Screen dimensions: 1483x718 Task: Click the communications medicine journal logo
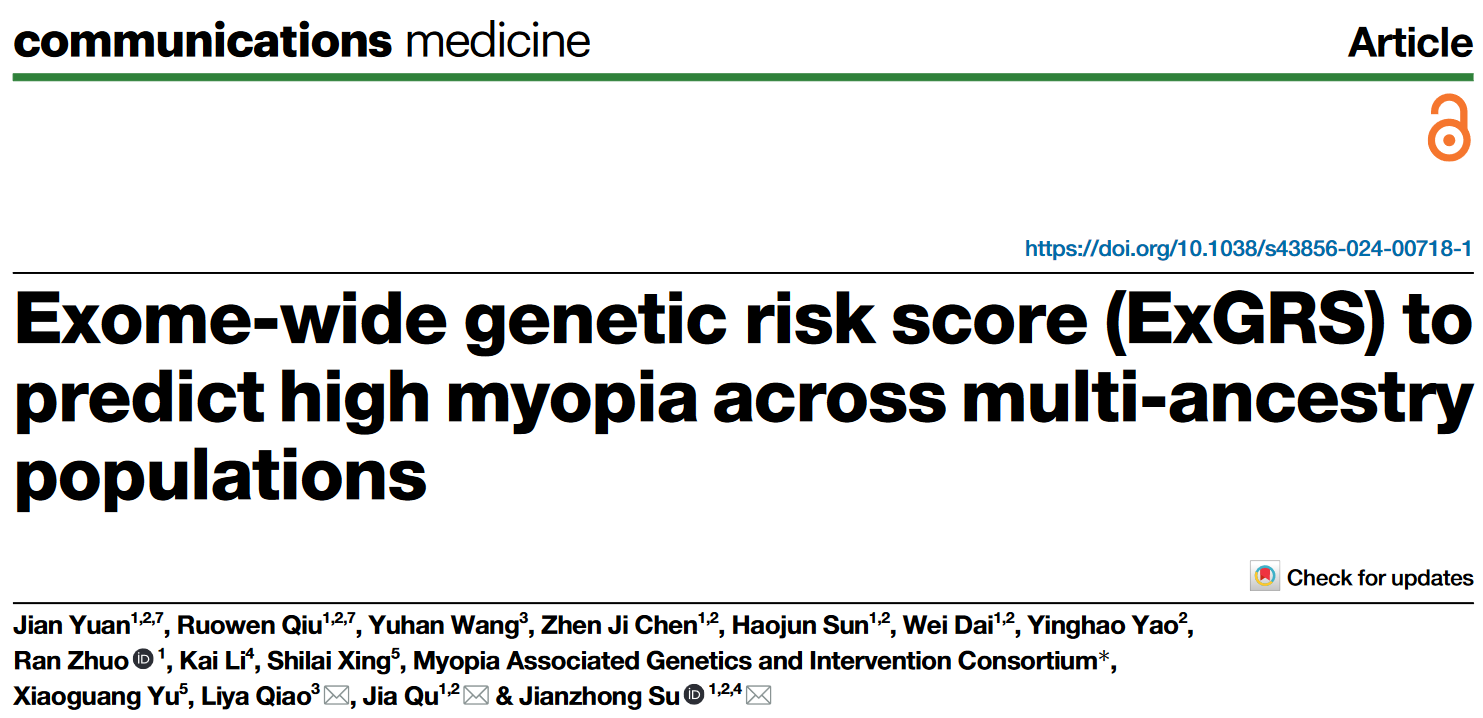(301, 41)
